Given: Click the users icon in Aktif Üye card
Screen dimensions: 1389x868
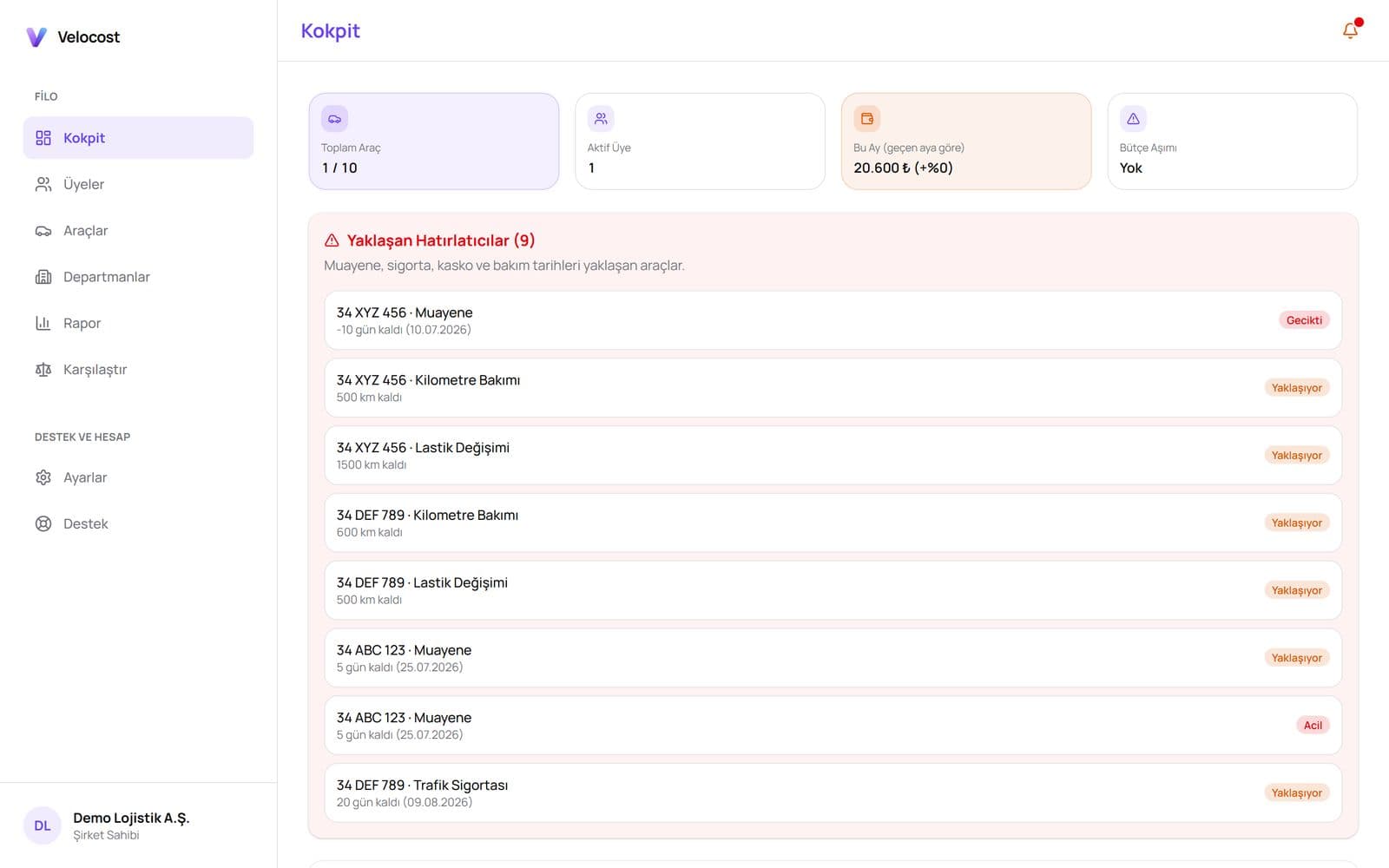Looking at the screenshot, I should [601, 119].
